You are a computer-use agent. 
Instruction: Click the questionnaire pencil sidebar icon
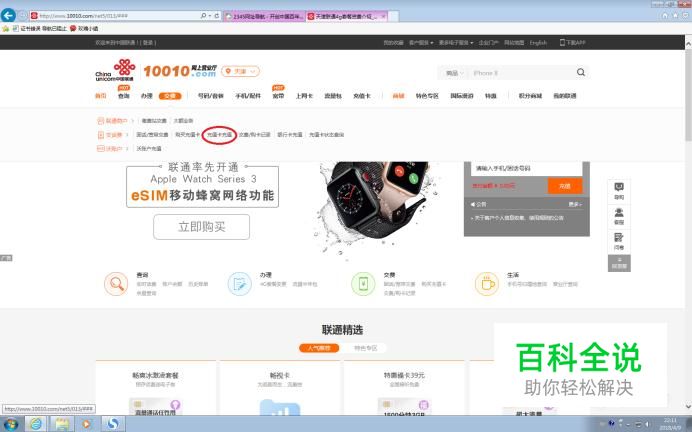pos(619,237)
